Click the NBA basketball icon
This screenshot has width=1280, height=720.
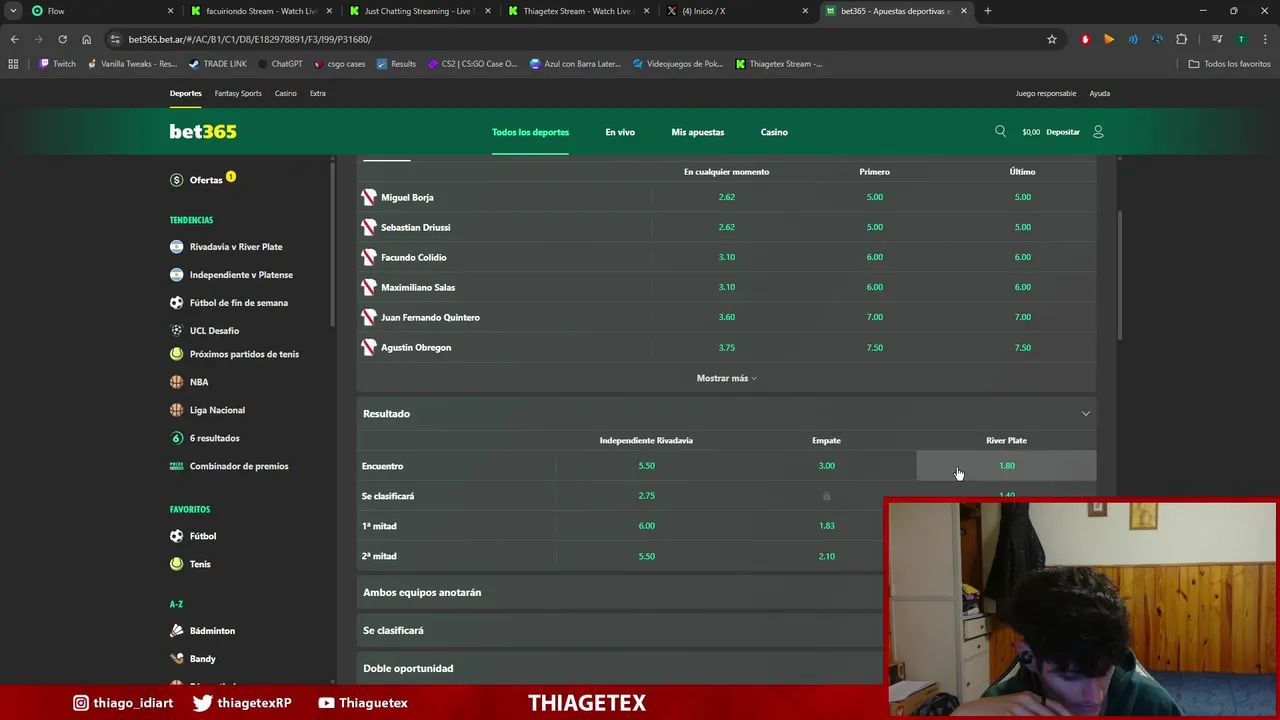click(x=177, y=382)
